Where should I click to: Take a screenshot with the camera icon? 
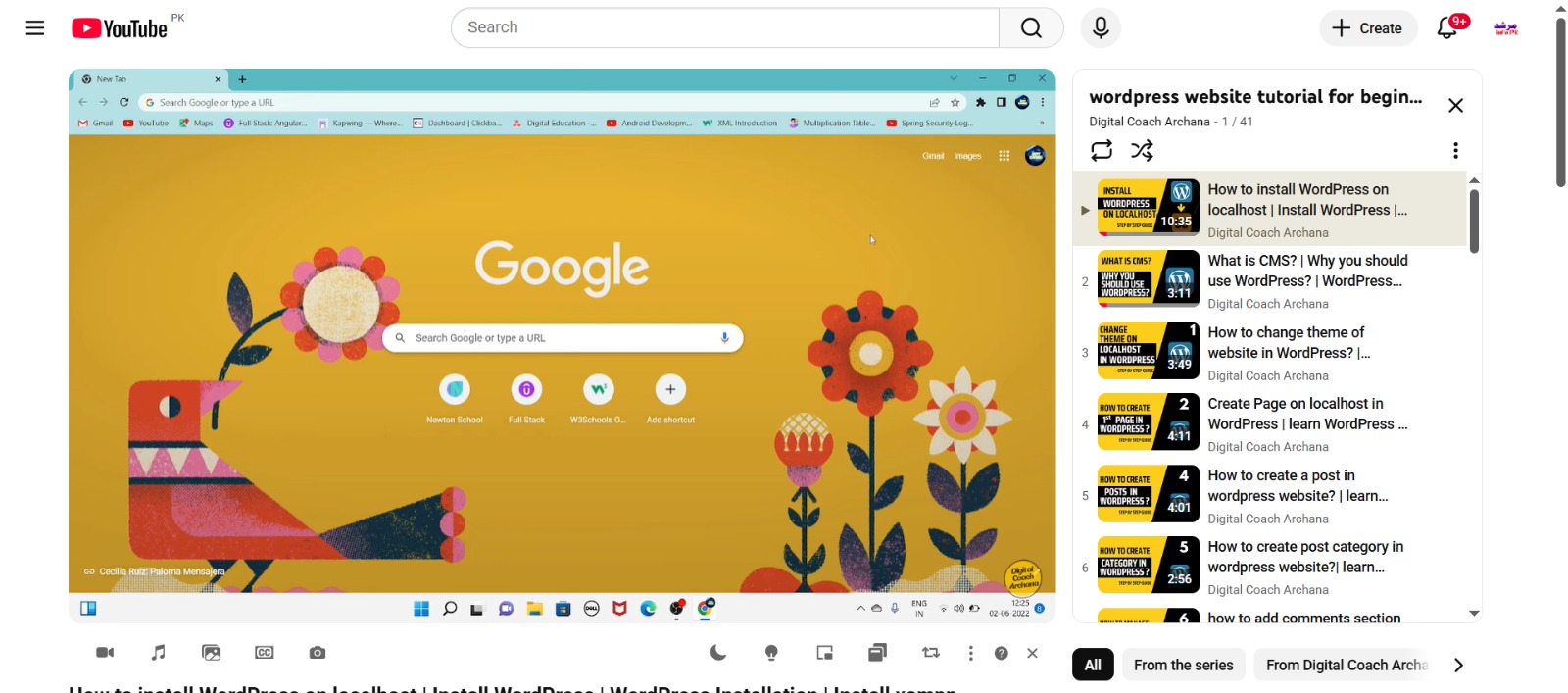[318, 653]
